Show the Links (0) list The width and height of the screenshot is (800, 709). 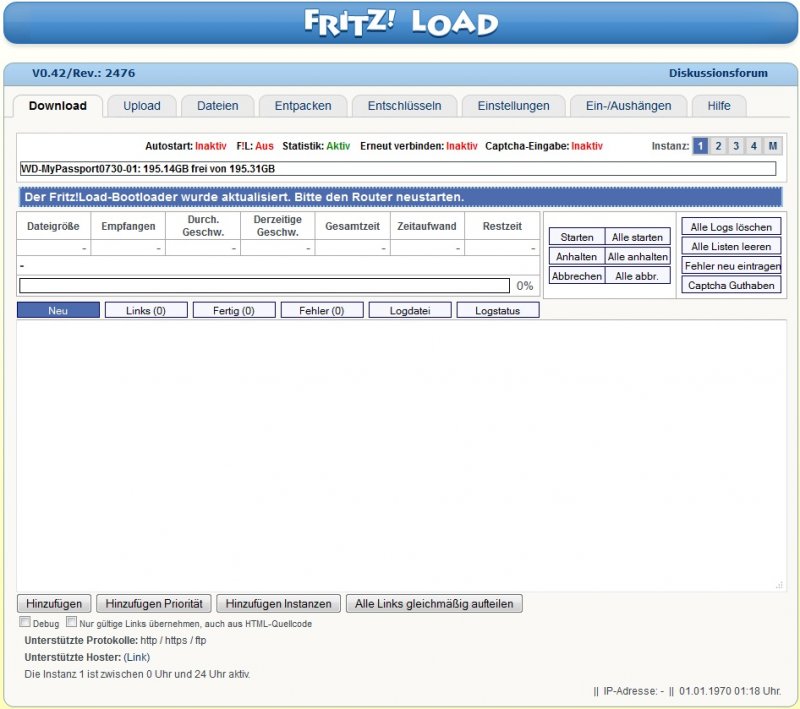click(x=146, y=310)
